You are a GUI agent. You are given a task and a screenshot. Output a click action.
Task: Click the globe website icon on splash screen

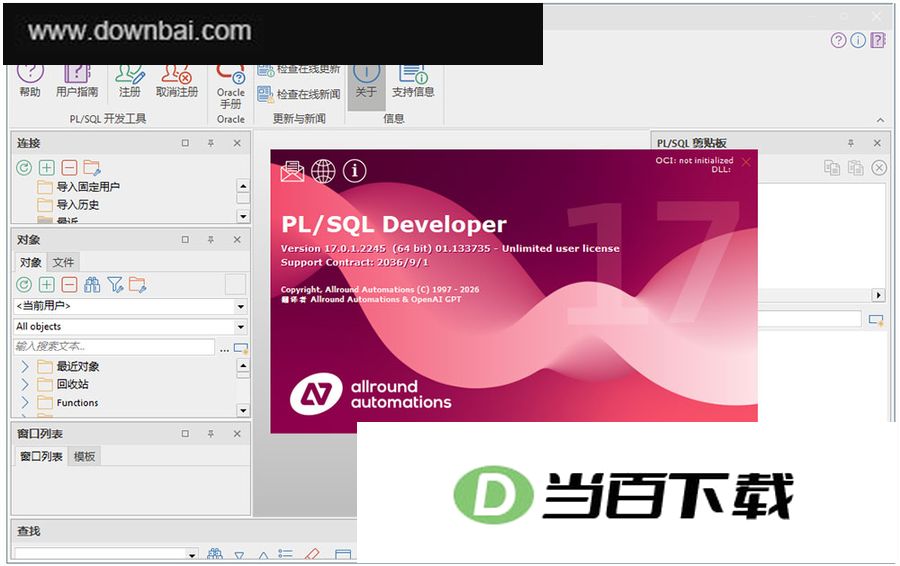(x=323, y=171)
